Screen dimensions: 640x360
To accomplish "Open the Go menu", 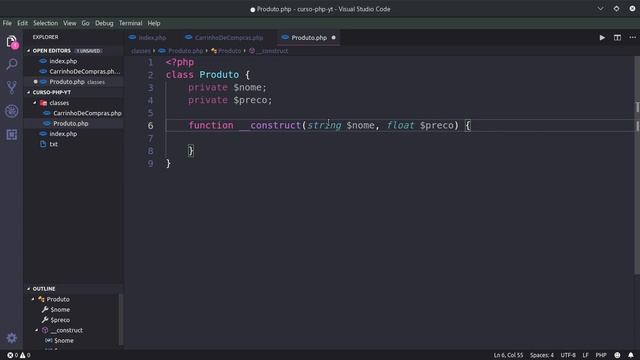I will [85, 23].
